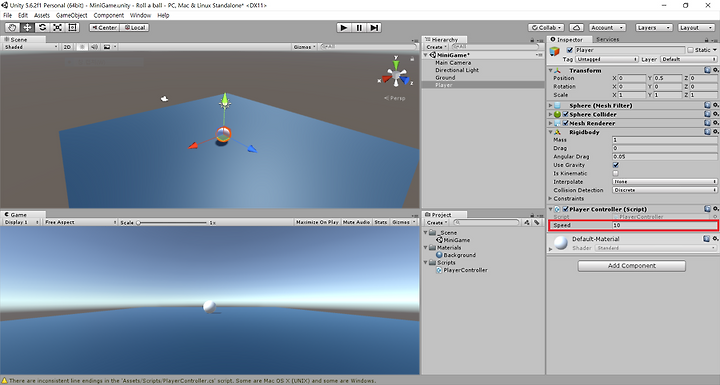Open the cloud services icon
The width and height of the screenshot is (720, 385).
(x=576, y=28)
